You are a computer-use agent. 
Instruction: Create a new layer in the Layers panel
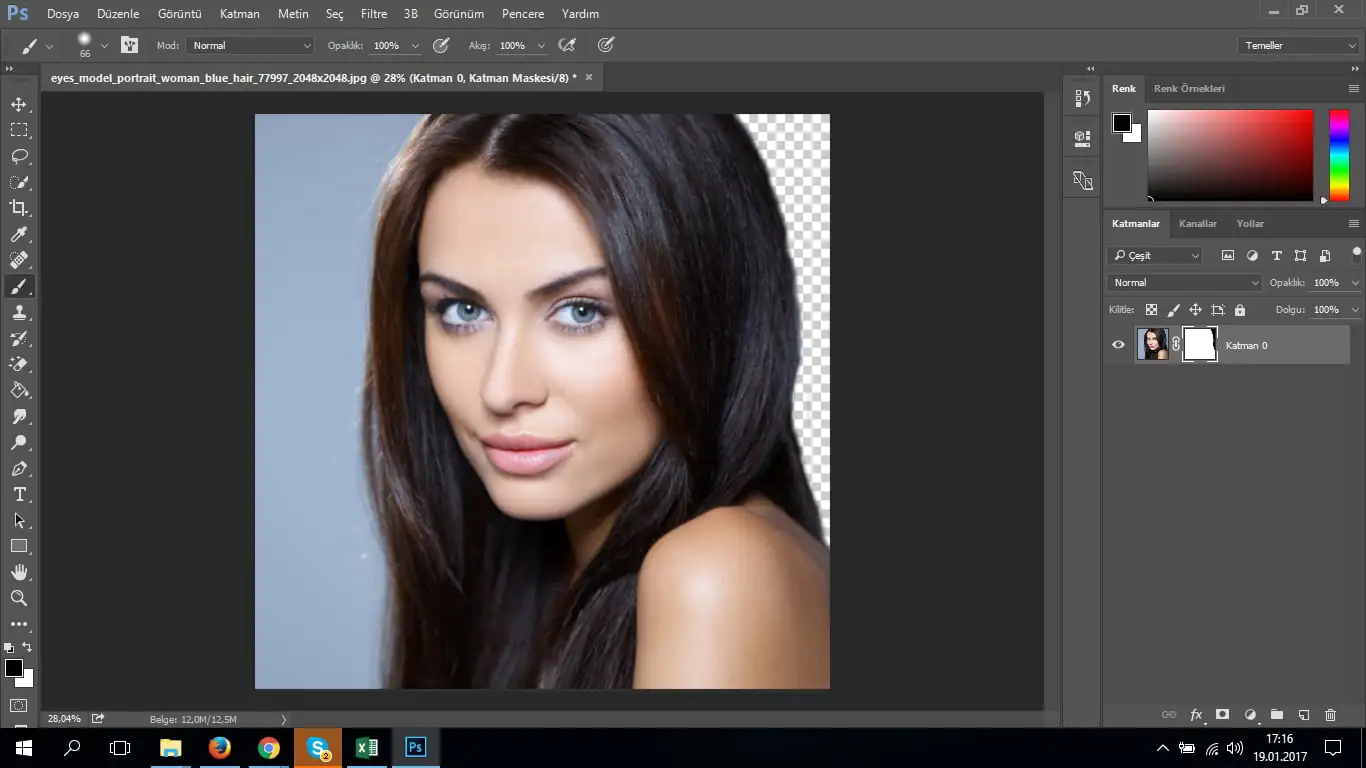click(1303, 715)
